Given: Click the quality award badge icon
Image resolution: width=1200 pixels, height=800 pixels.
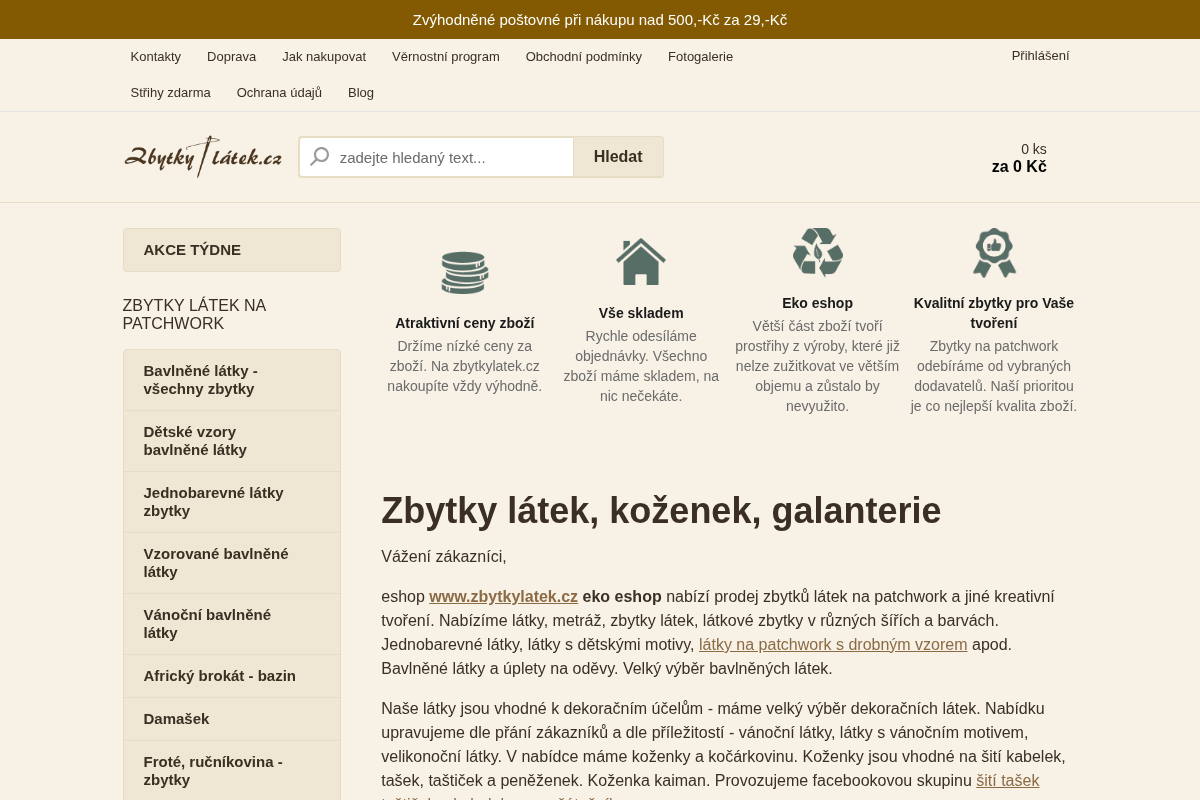Looking at the screenshot, I should pyautogui.click(x=994, y=253).
